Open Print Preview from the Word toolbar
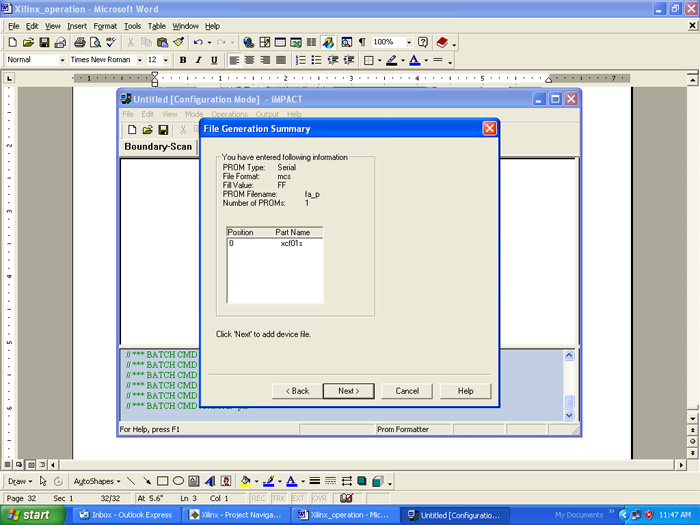This screenshot has height=525, width=700. (95, 42)
